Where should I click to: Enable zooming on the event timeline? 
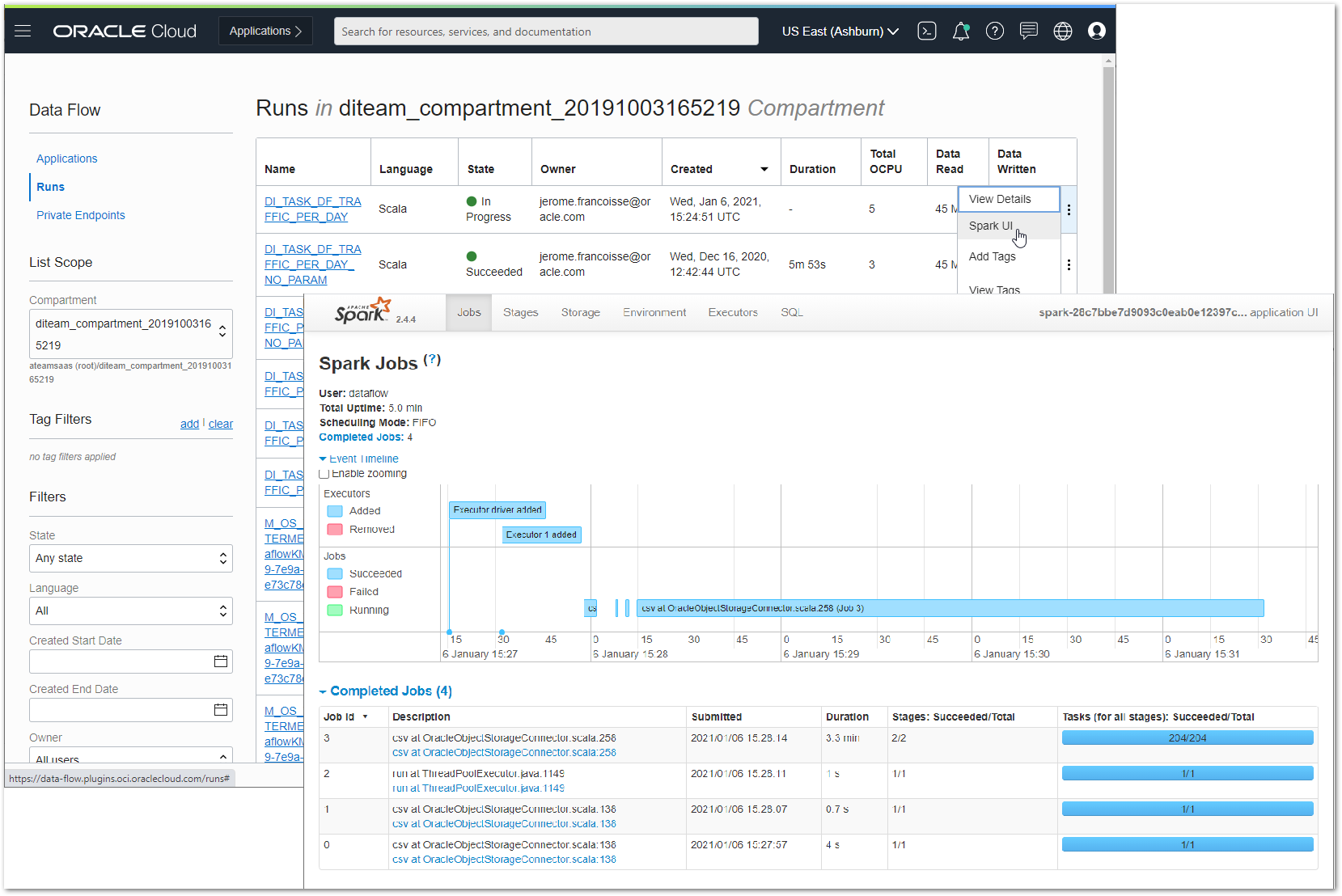pos(324,473)
